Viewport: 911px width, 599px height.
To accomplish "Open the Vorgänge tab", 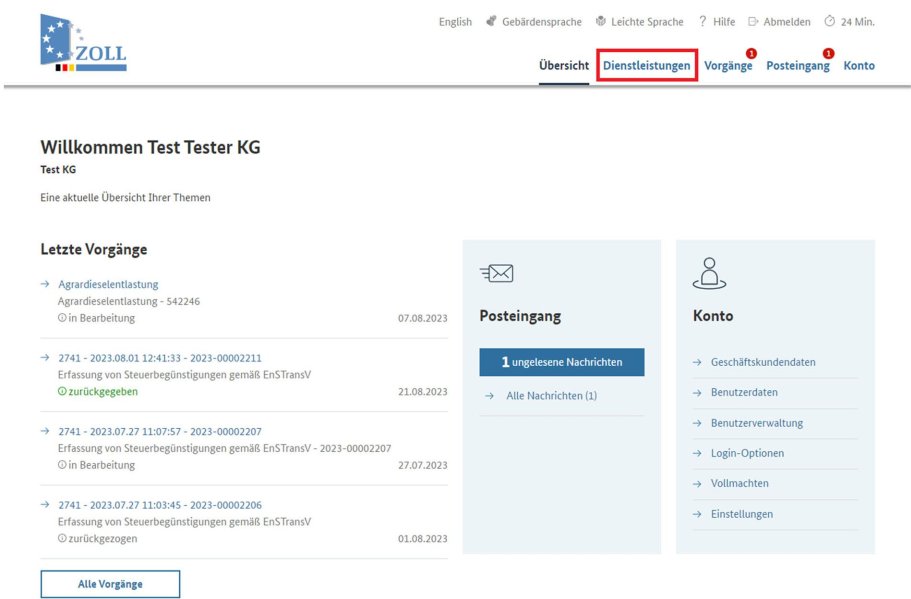I will 727,66.
